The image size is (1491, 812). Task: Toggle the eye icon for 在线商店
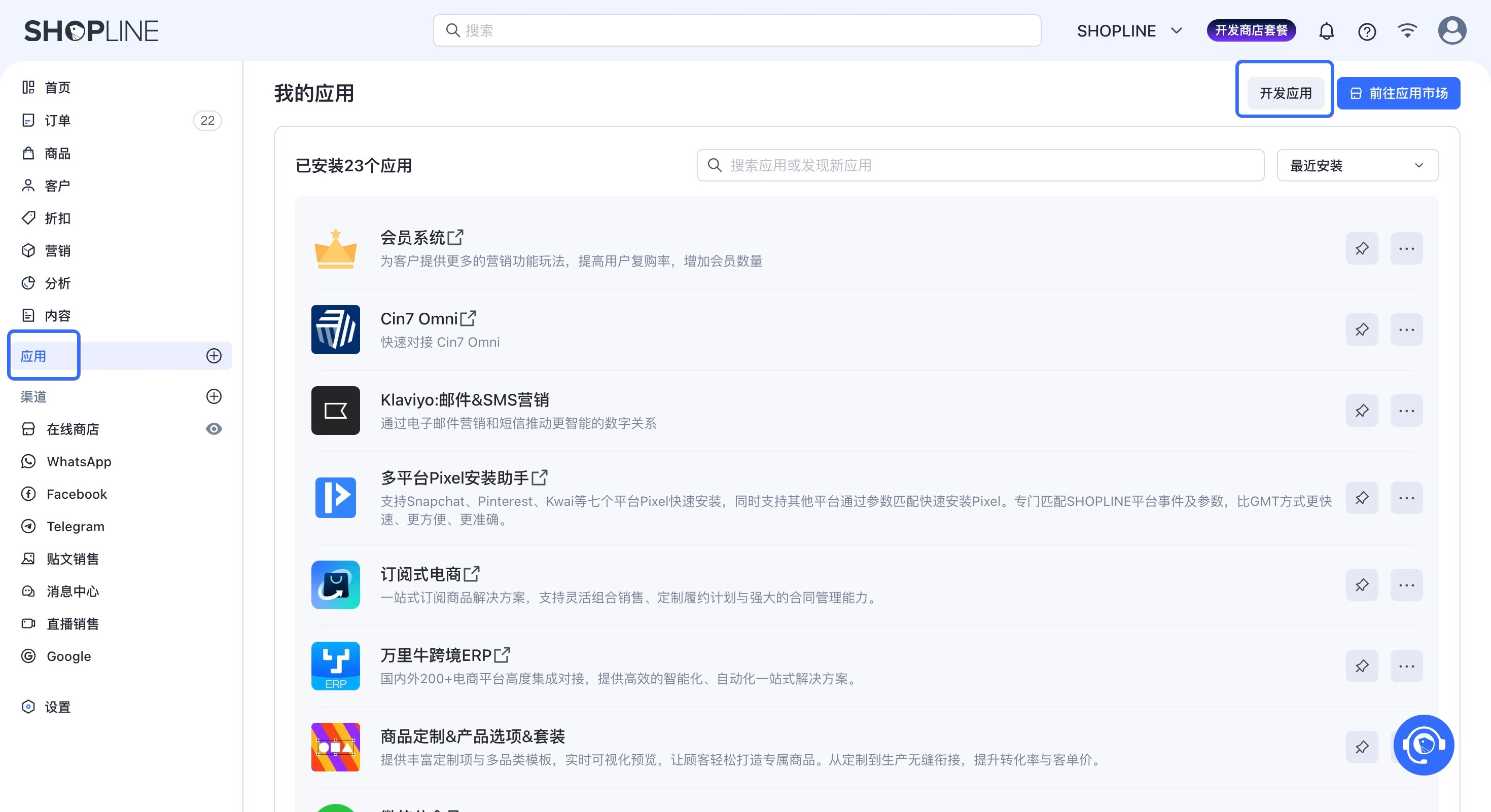(214, 429)
